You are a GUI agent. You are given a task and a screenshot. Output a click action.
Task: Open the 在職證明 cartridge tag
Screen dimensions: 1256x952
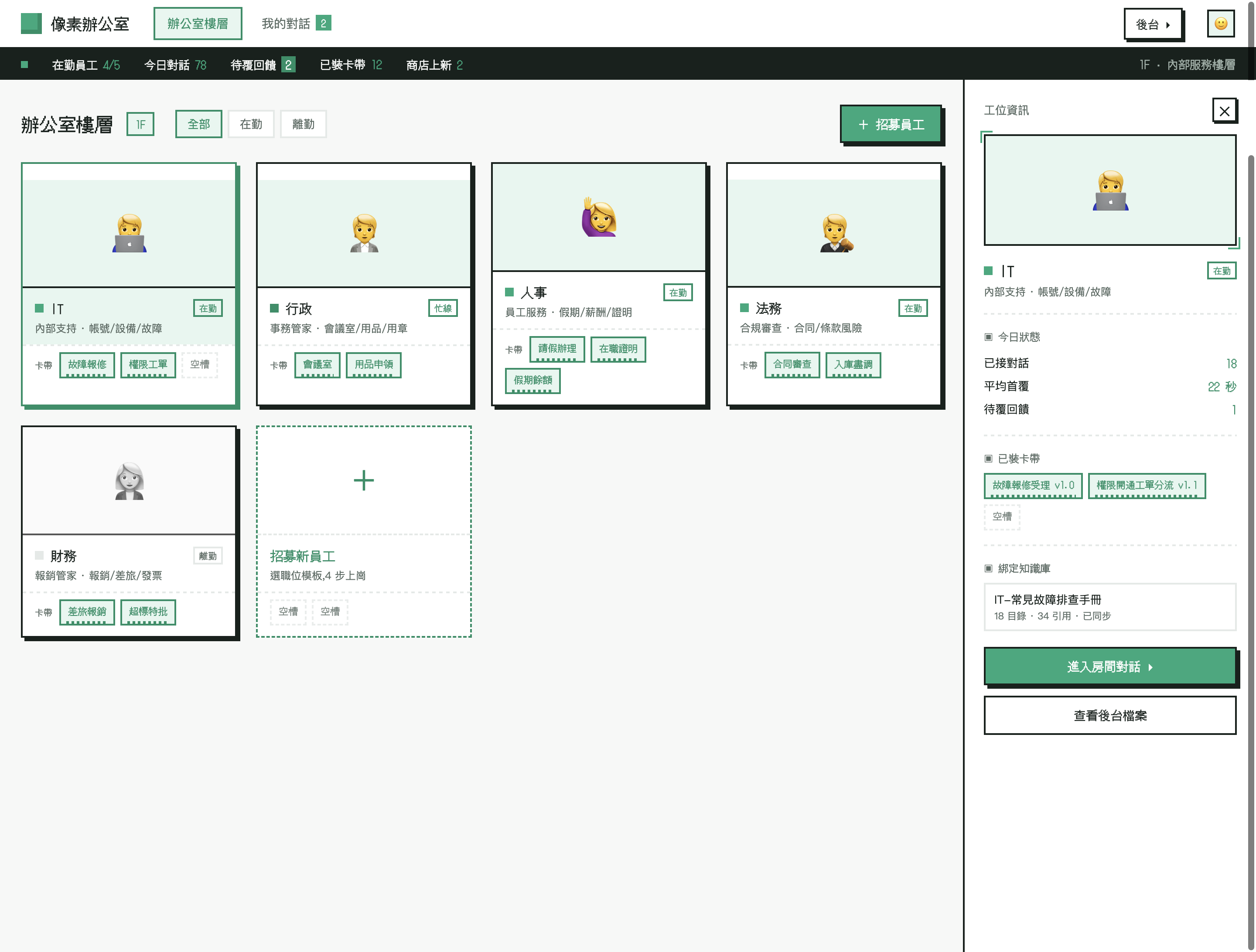618,349
